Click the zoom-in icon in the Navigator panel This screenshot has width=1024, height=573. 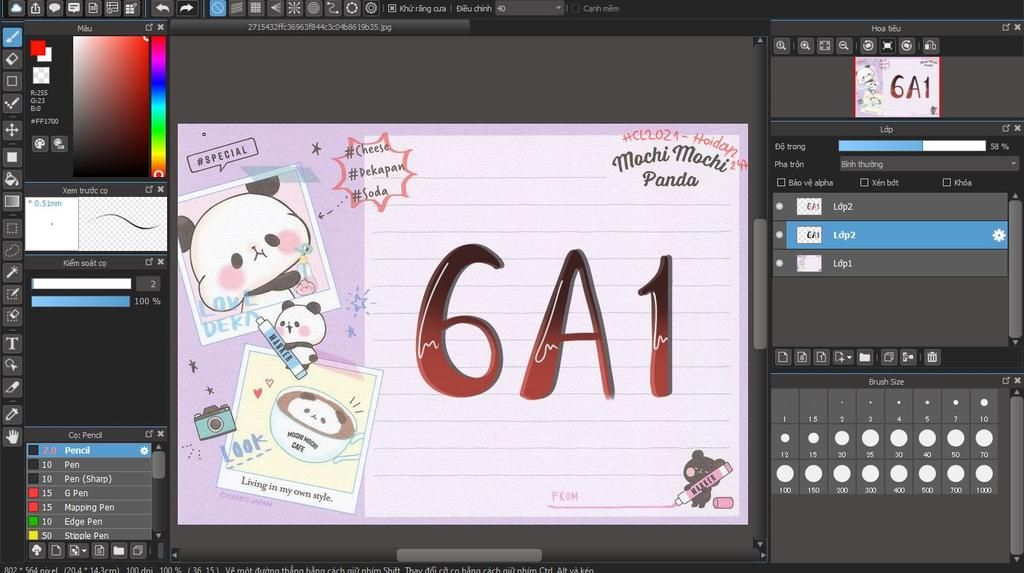click(x=805, y=46)
